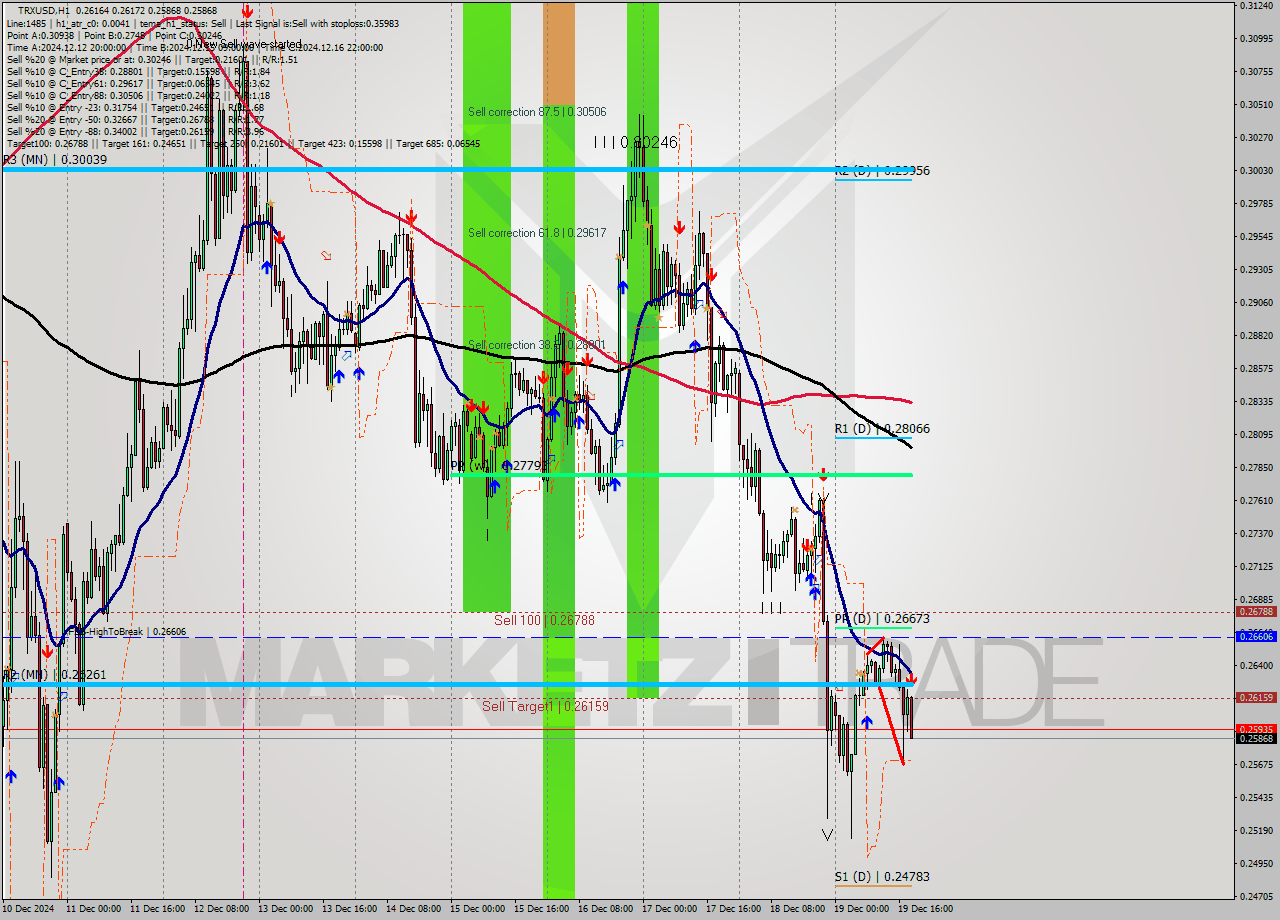Click the 0.31240 price axis value
The image size is (1280, 920).
(1256, 5)
